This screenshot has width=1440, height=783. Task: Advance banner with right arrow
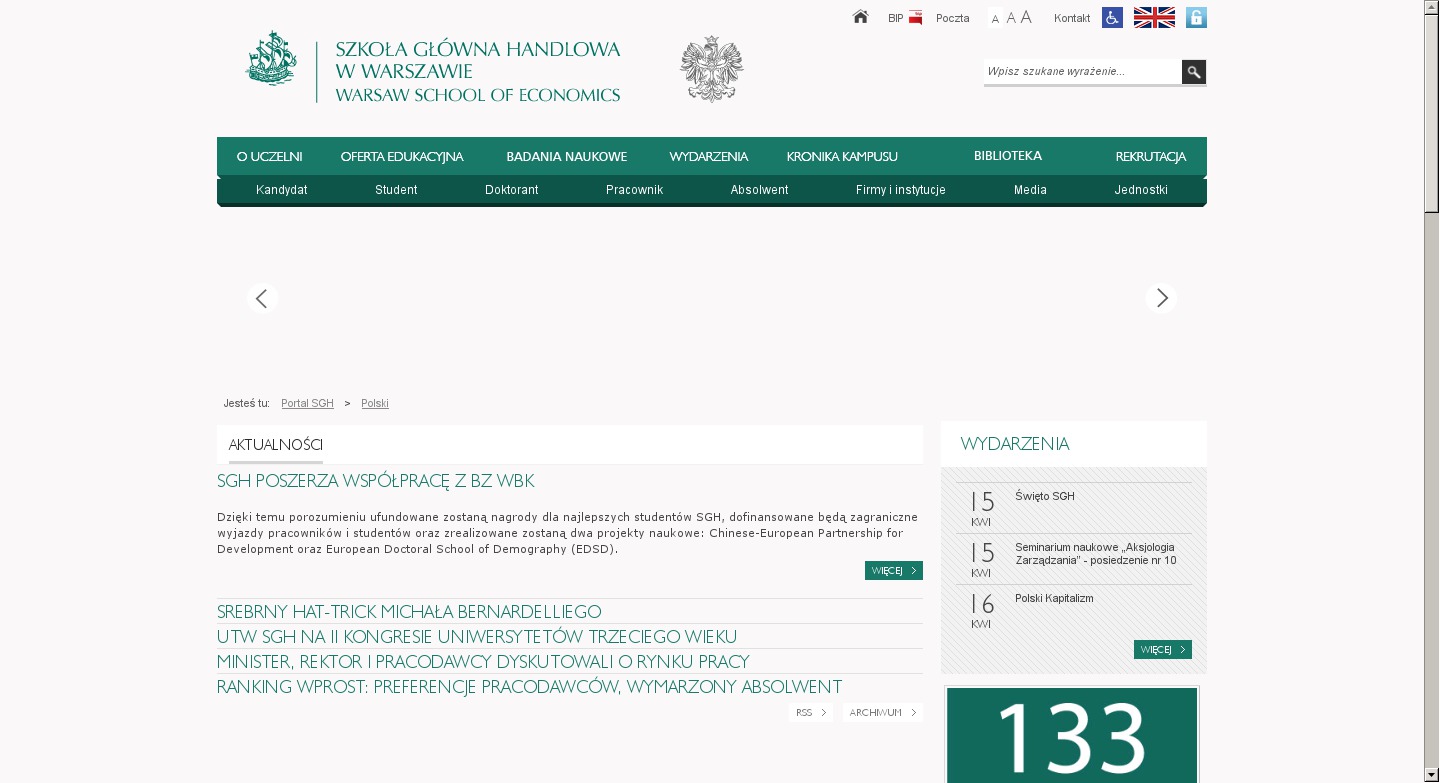point(1161,298)
